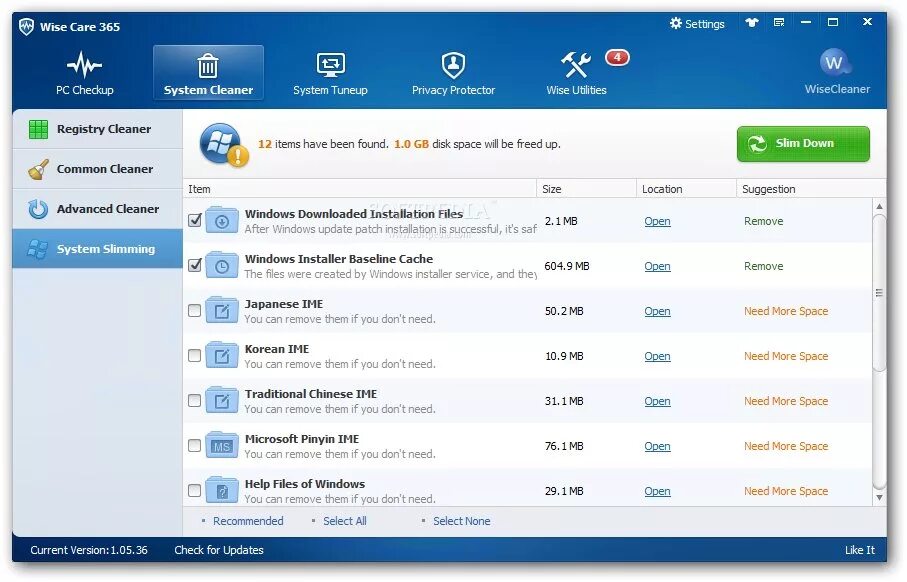Screen dimensions: 907x582
Task: Switch to Registry Cleaner tab
Action: click(x=98, y=129)
